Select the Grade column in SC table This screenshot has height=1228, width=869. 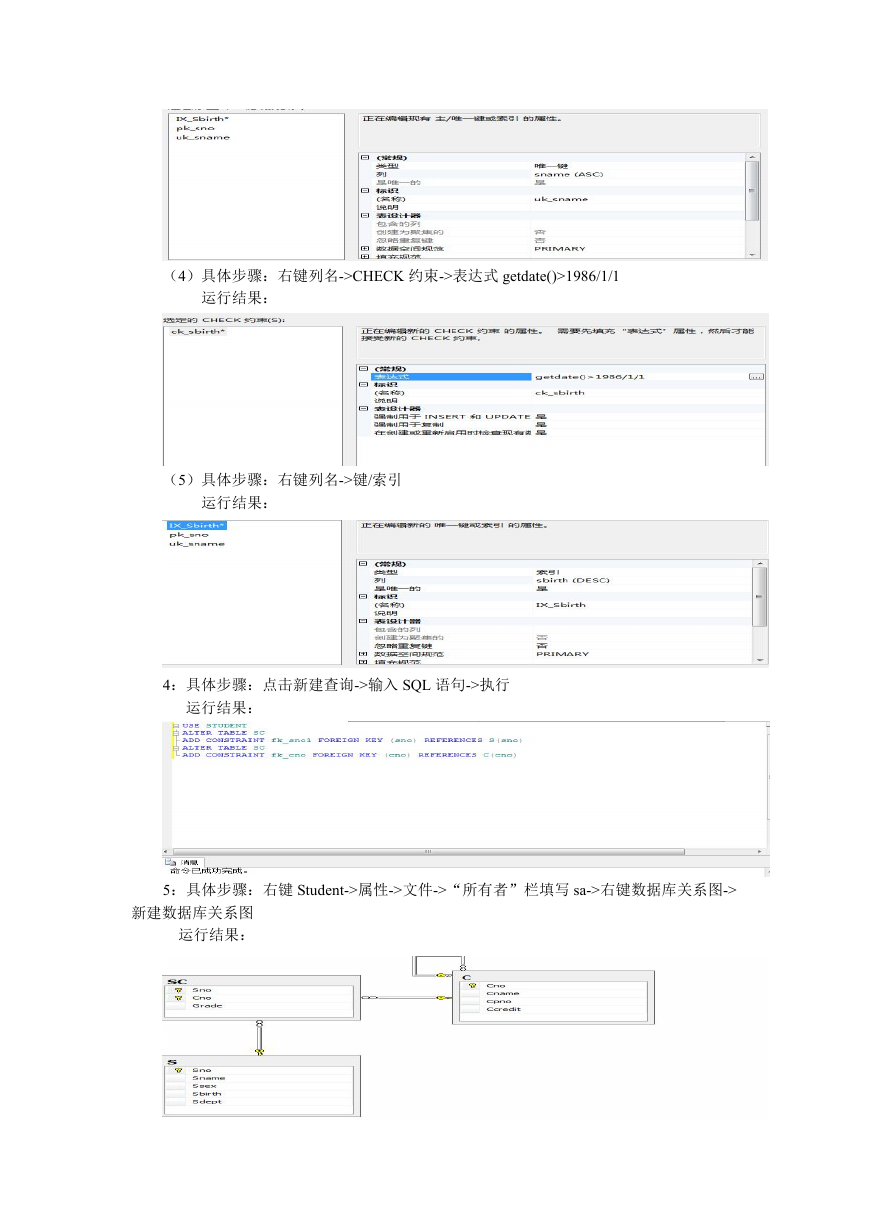208,1006
